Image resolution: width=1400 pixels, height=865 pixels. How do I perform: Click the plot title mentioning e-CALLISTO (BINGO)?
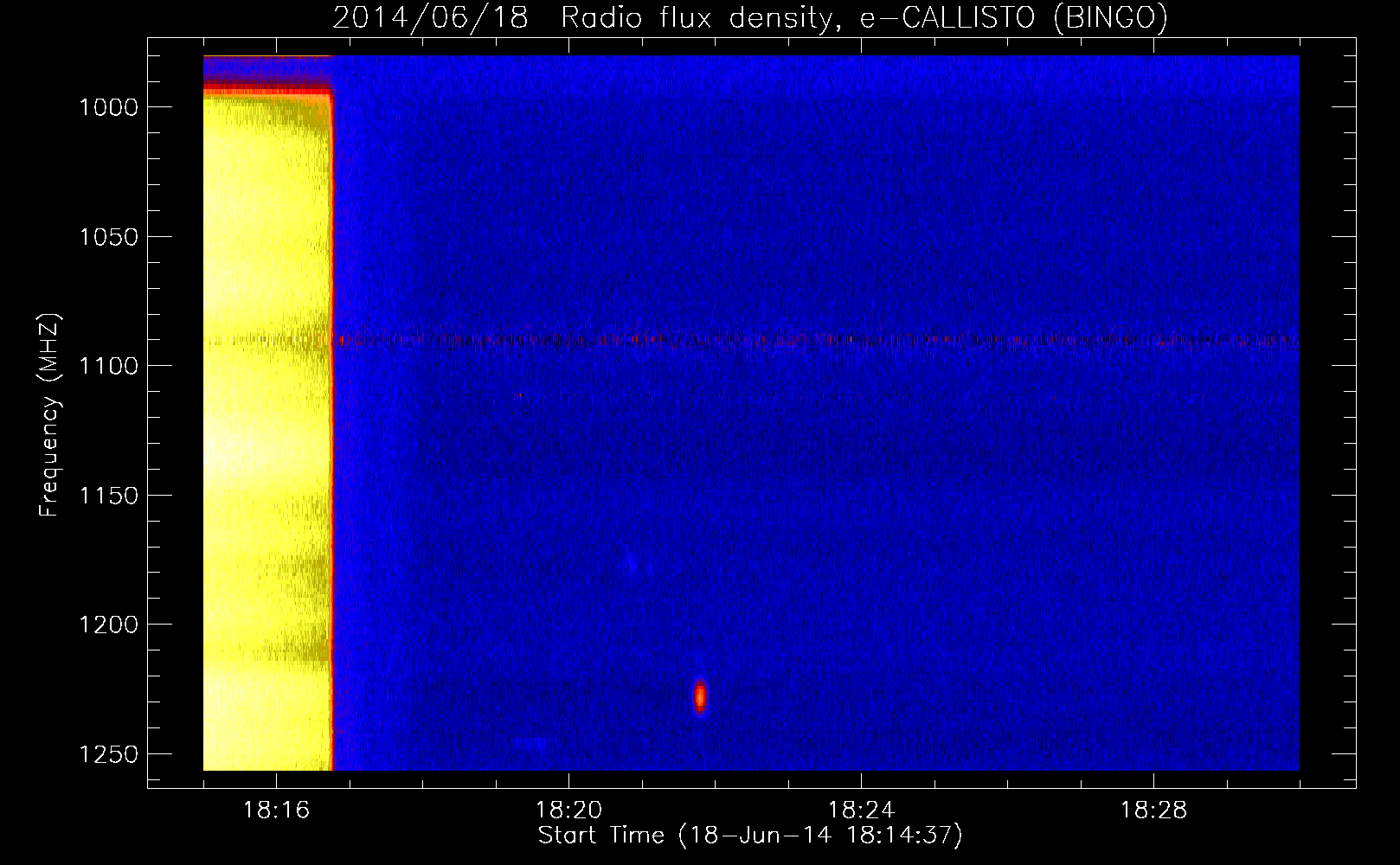(x=749, y=17)
